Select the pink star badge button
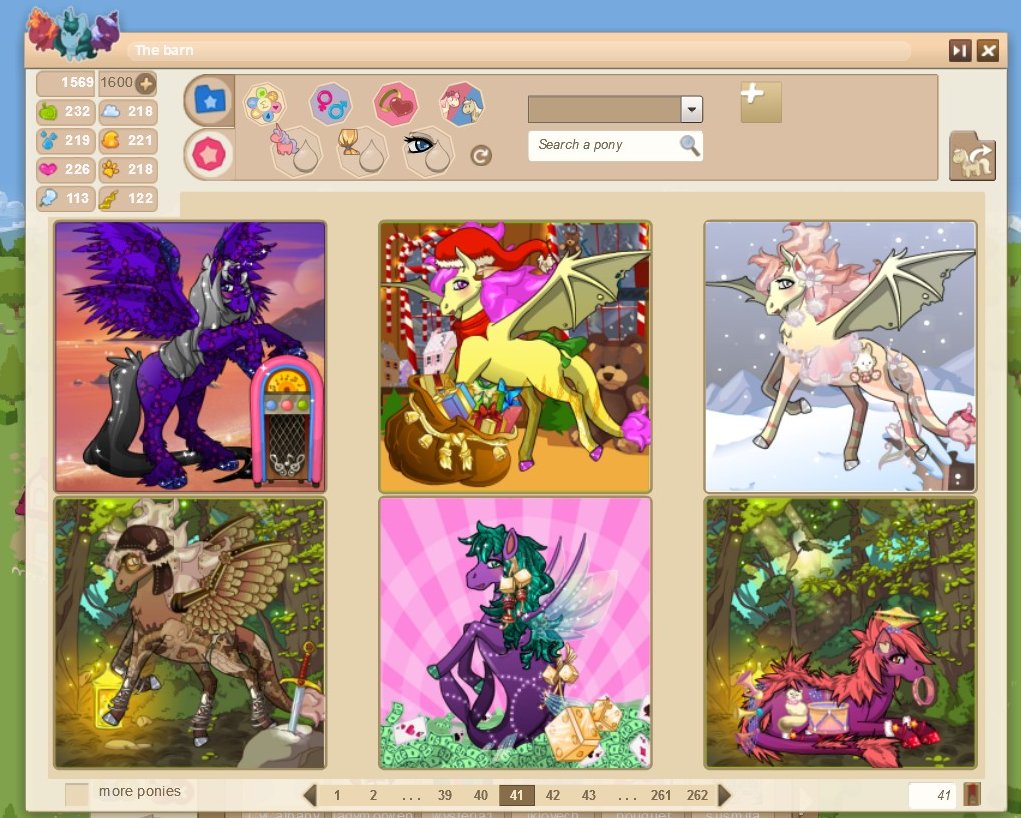Image resolution: width=1021 pixels, height=818 pixels. (209, 155)
